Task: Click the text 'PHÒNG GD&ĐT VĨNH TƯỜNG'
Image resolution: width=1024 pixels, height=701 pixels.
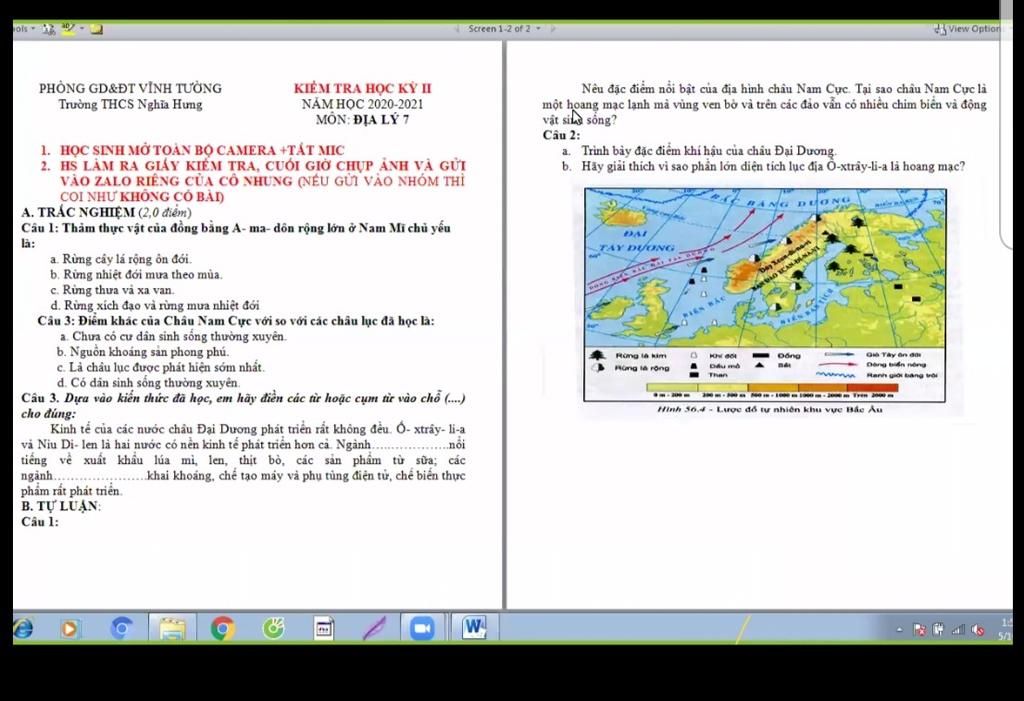Action: 130,88
